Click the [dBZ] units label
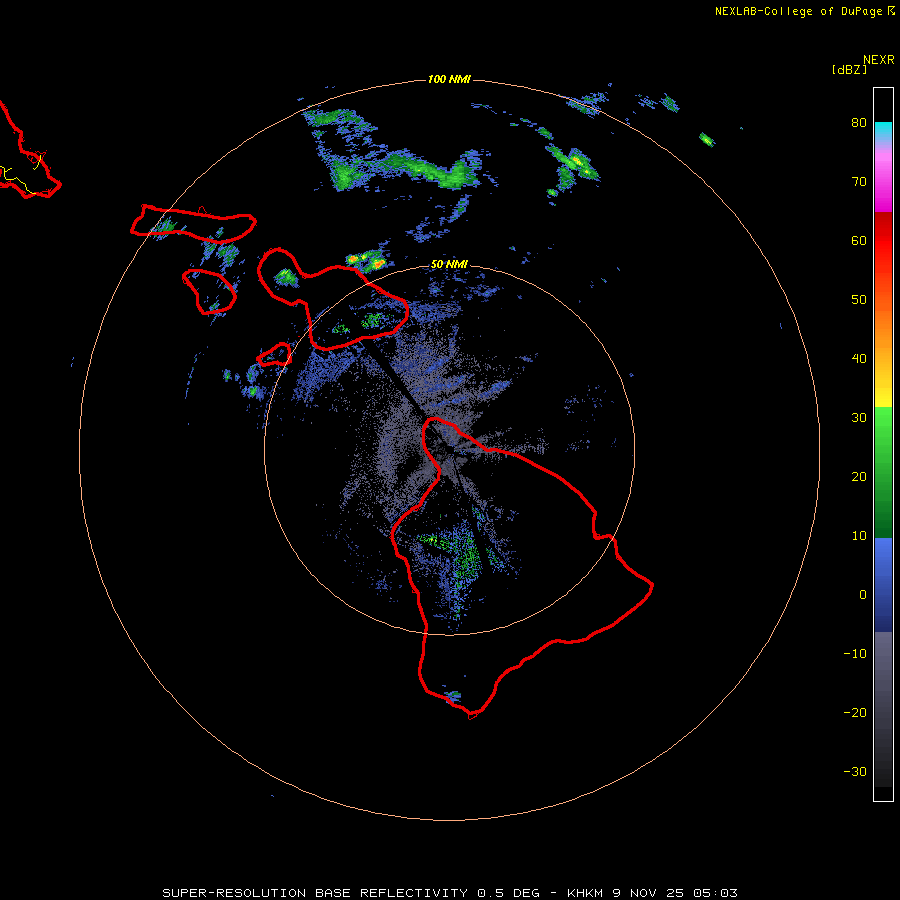The image size is (900, 900). click(849, 70)
